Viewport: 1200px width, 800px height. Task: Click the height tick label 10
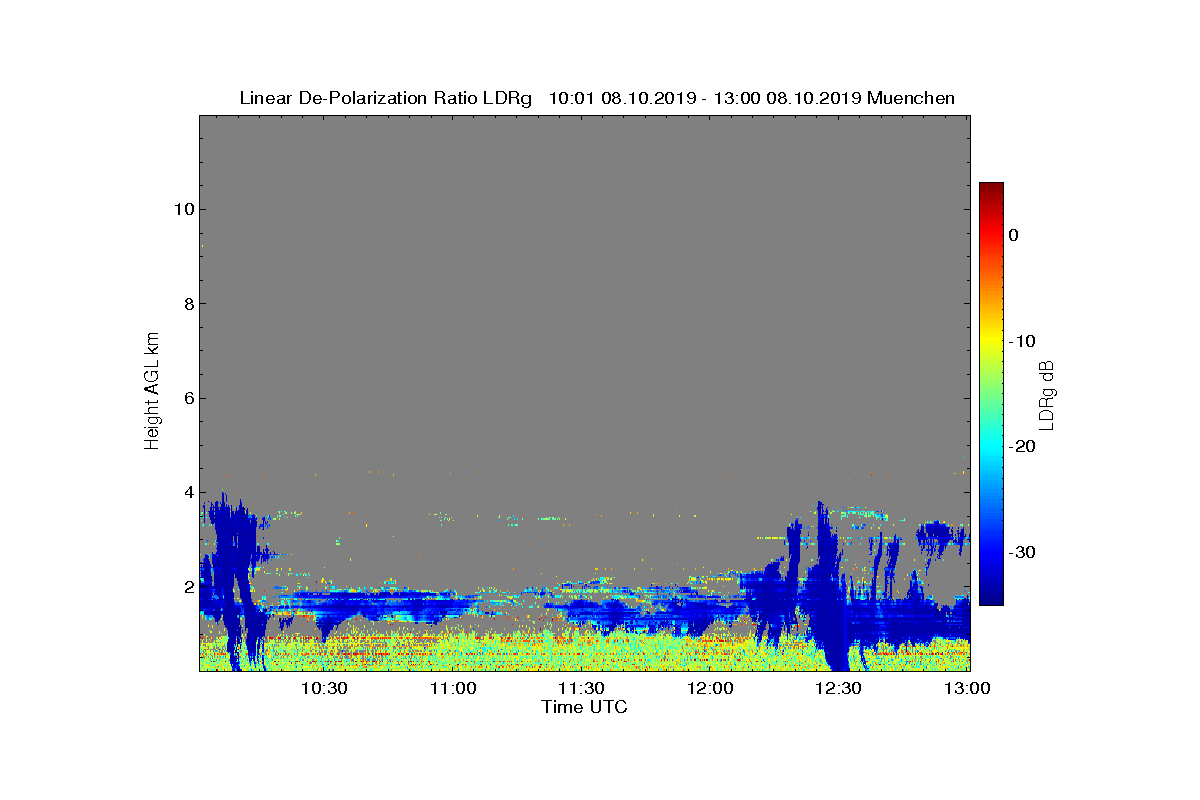tap(182, 209)
